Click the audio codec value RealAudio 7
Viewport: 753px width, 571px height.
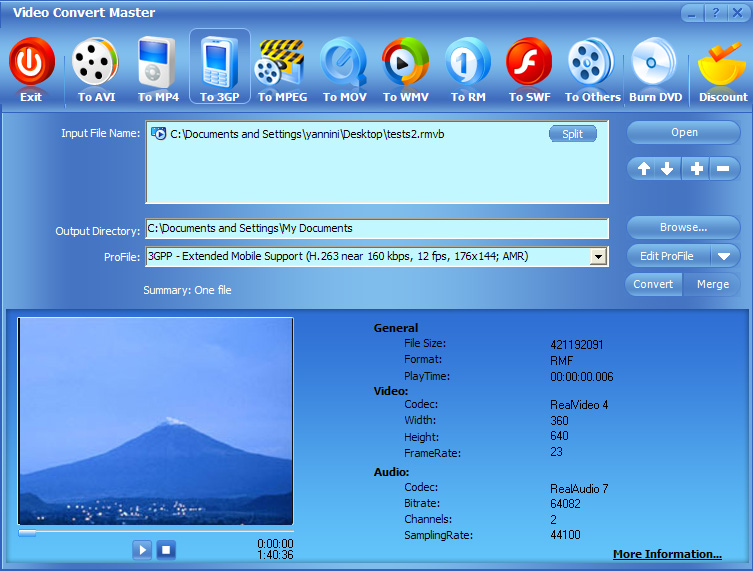coord(579,489)
